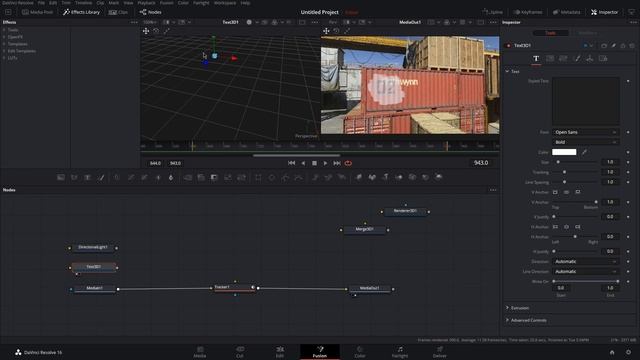The image size is (640, 360).
Task: Select the DirectionalLight1 node
Action: (x=93, y=247)
